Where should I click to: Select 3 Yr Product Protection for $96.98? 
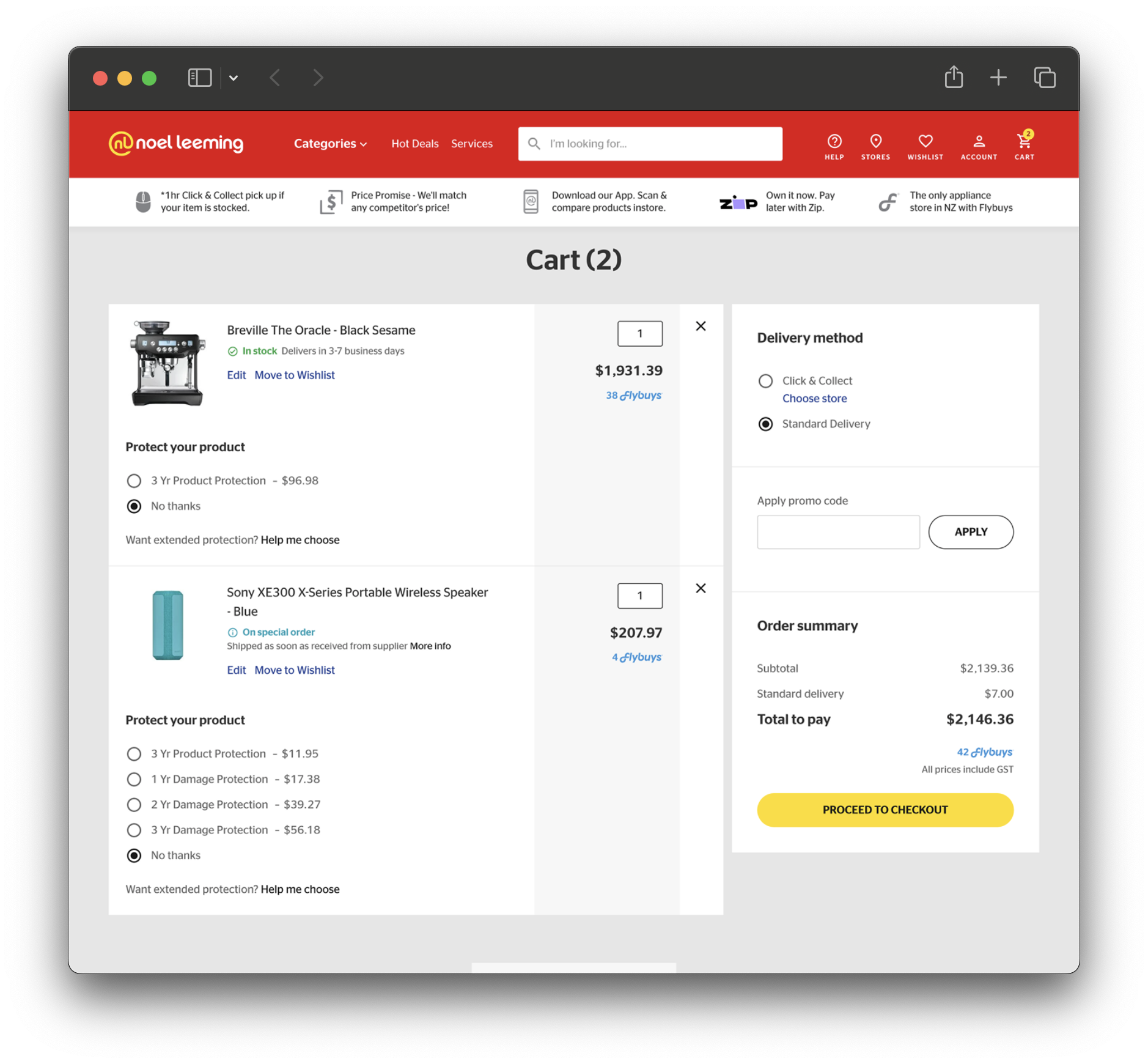pos(134,481)
